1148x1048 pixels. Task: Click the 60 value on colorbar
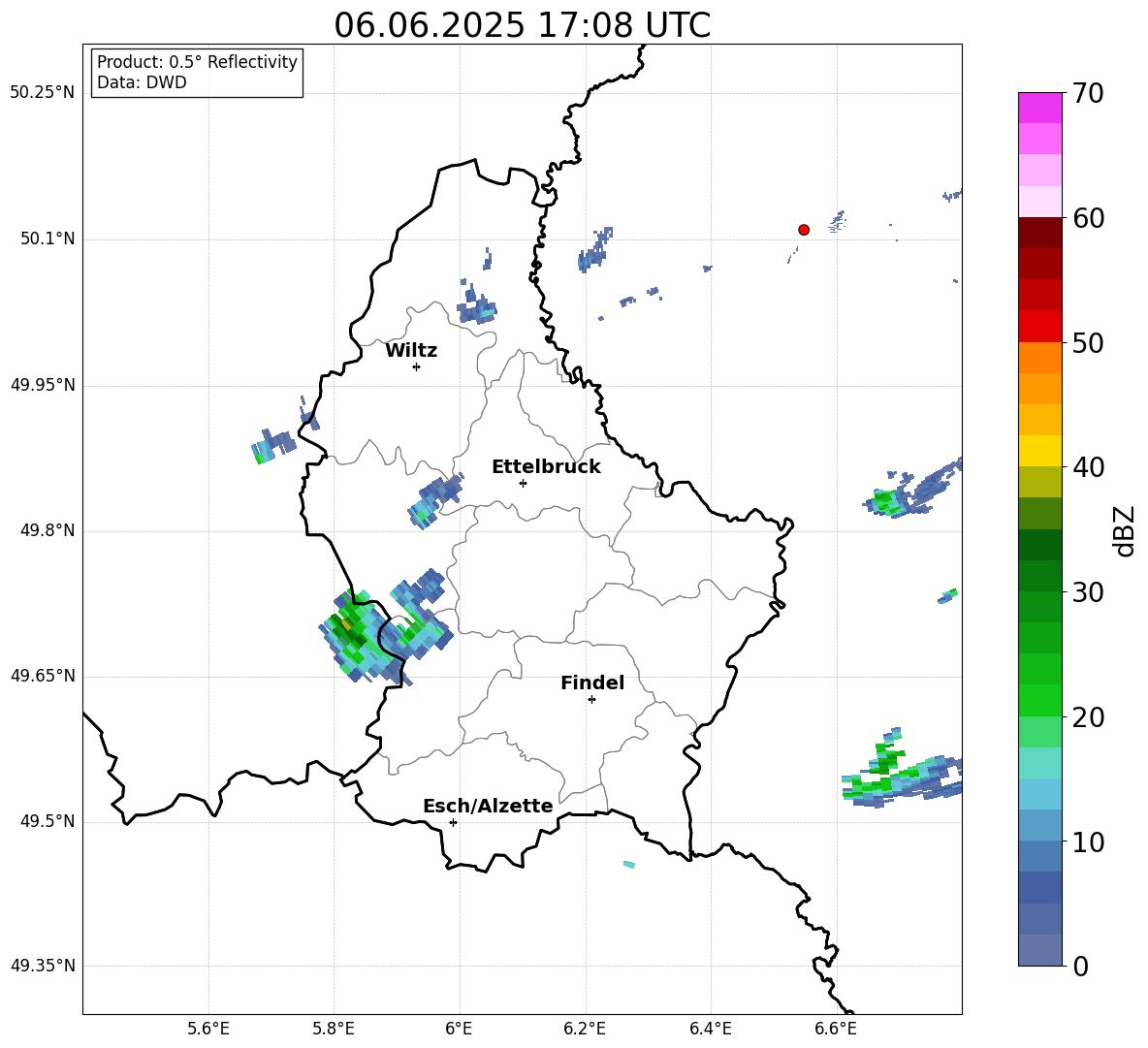1088,218
